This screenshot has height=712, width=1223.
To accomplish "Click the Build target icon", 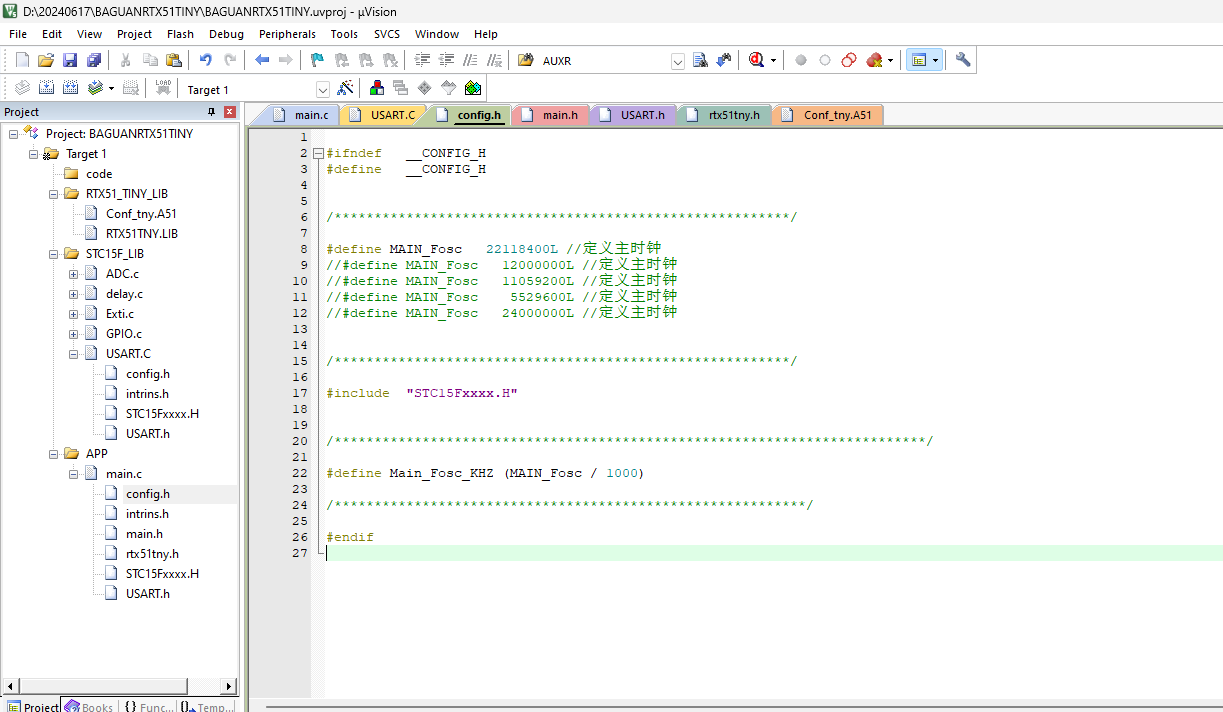I will pos(46,88).
